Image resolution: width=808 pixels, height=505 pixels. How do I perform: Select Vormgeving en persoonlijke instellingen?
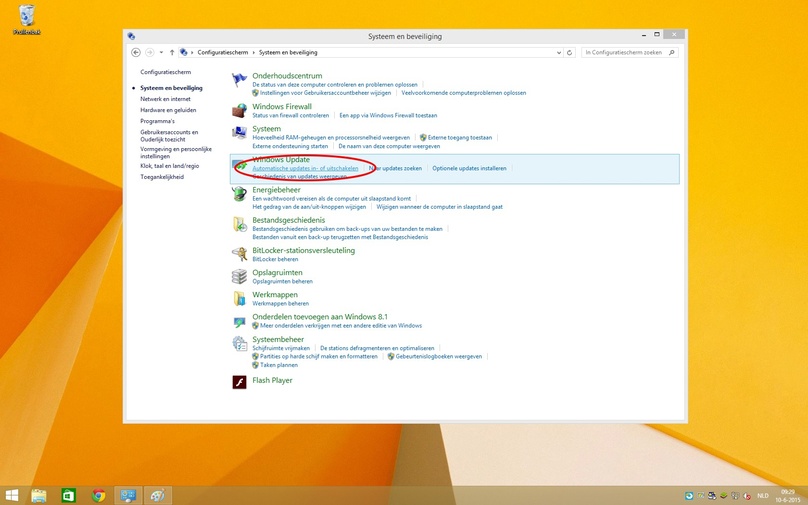[x=176, y=153]
